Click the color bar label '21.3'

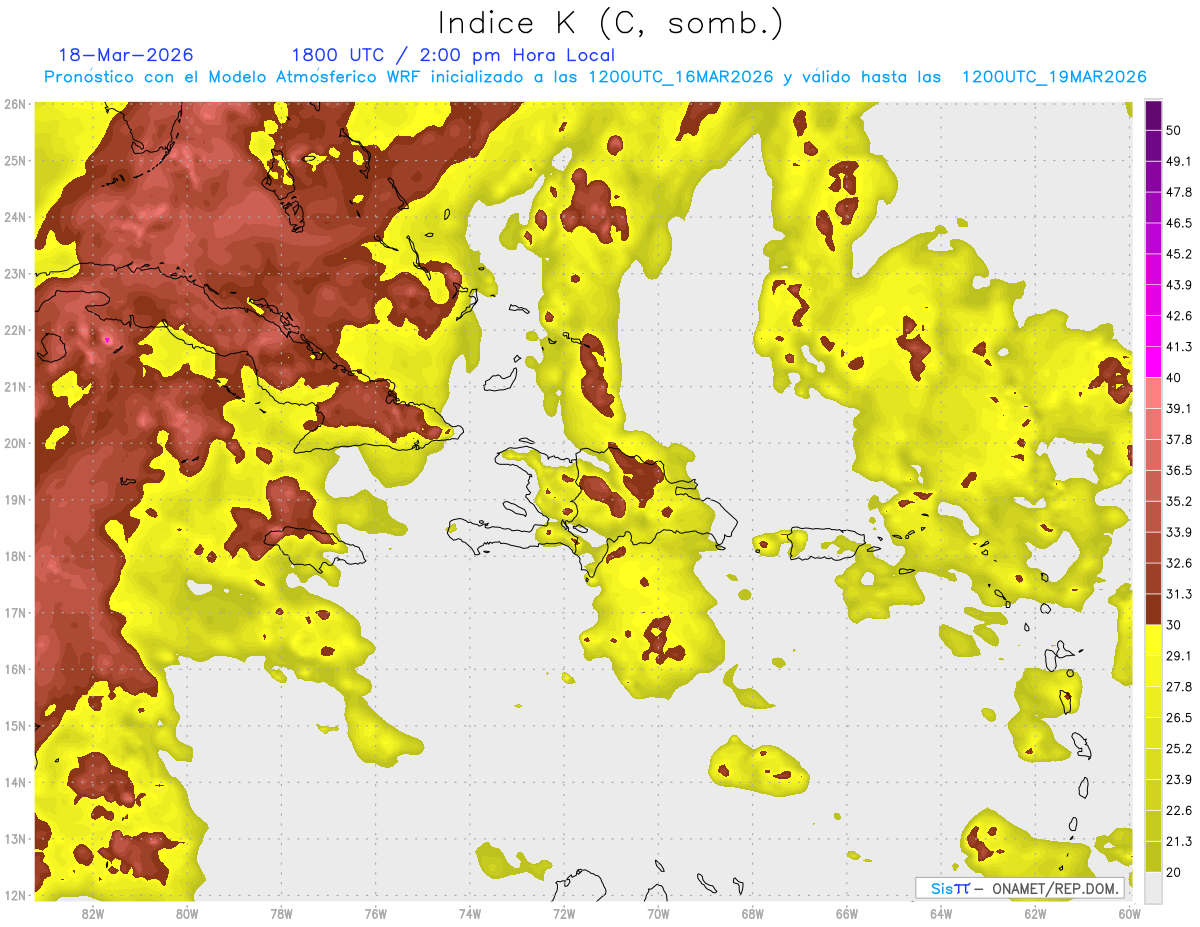pyautogui.click(x=1179, y=841)
